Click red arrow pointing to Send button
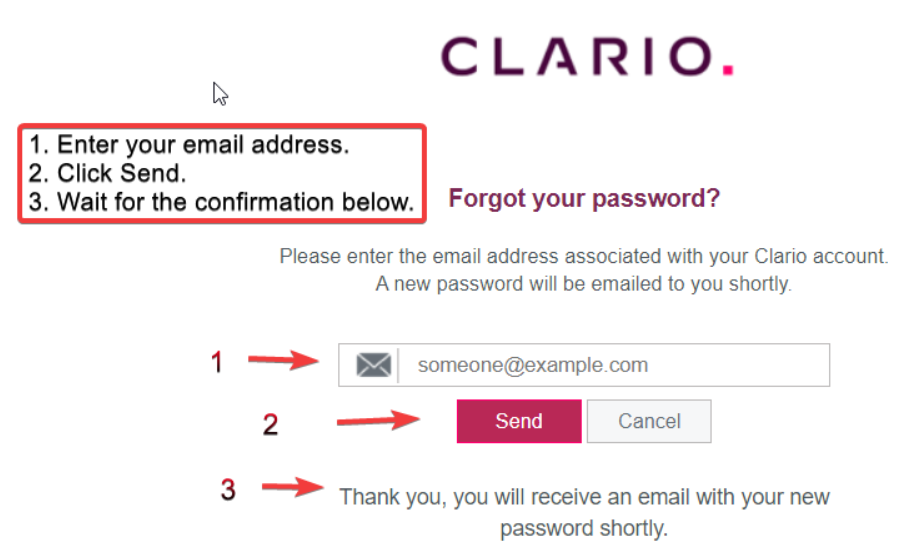This screenshot has height=554, width=908. pos(377,421)
